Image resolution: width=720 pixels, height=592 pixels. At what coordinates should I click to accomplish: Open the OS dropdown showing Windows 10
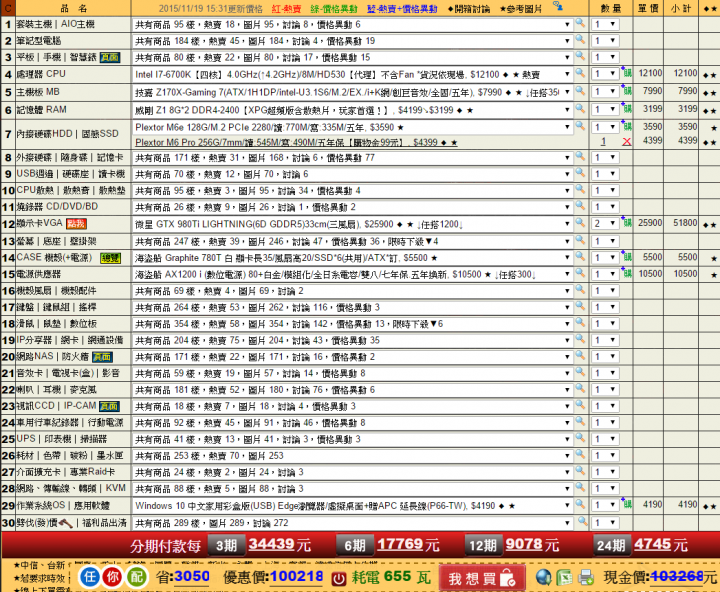353,506
